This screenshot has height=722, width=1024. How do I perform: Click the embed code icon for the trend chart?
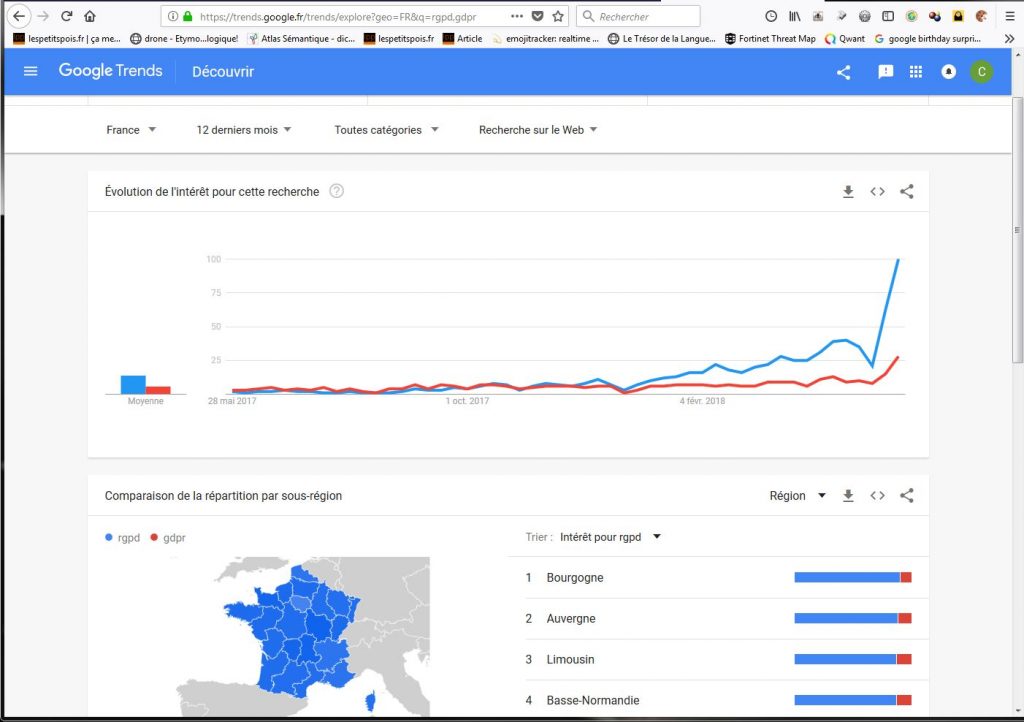(877, 192)
